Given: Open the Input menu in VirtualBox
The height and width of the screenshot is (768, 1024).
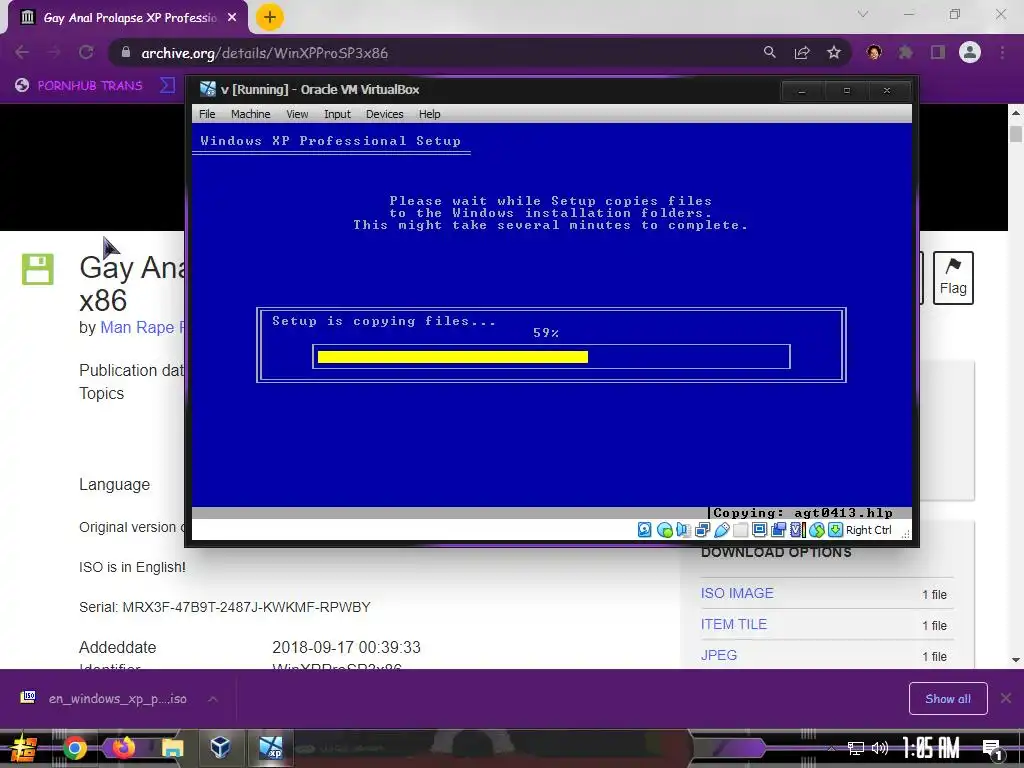Looking at the screenshot, I should (337, 114).
